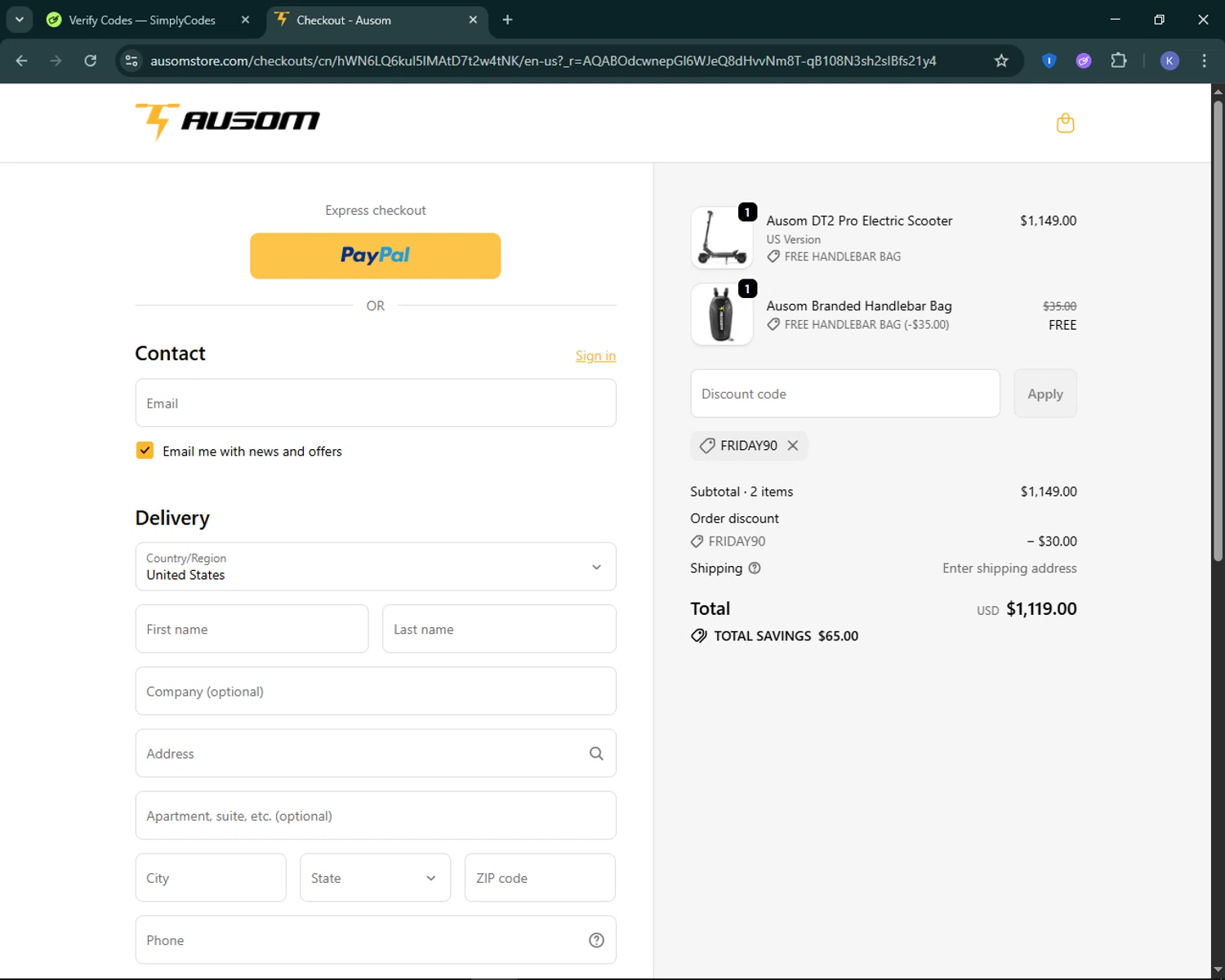Go forward in browser history
The height and width of the screenshot is (980, 1225).
56,60
